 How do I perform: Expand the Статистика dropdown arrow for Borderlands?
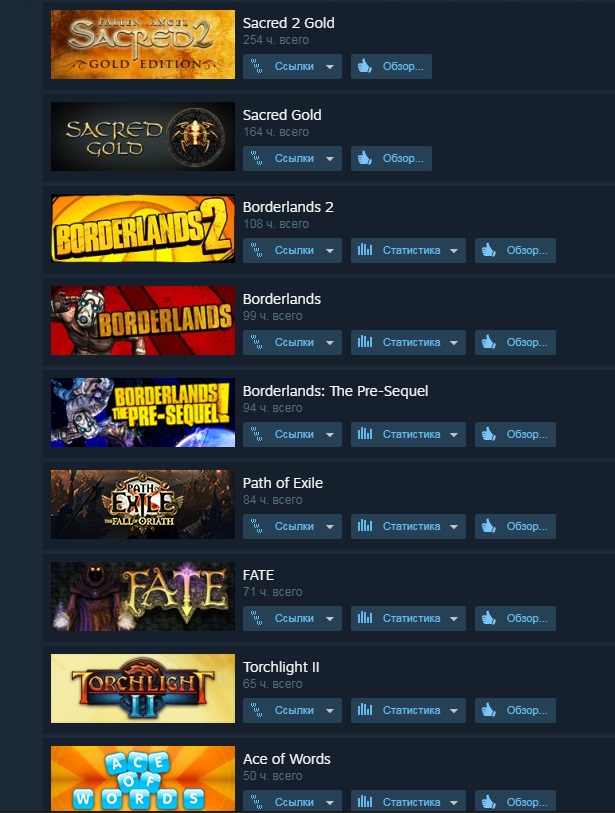point(454,343)
